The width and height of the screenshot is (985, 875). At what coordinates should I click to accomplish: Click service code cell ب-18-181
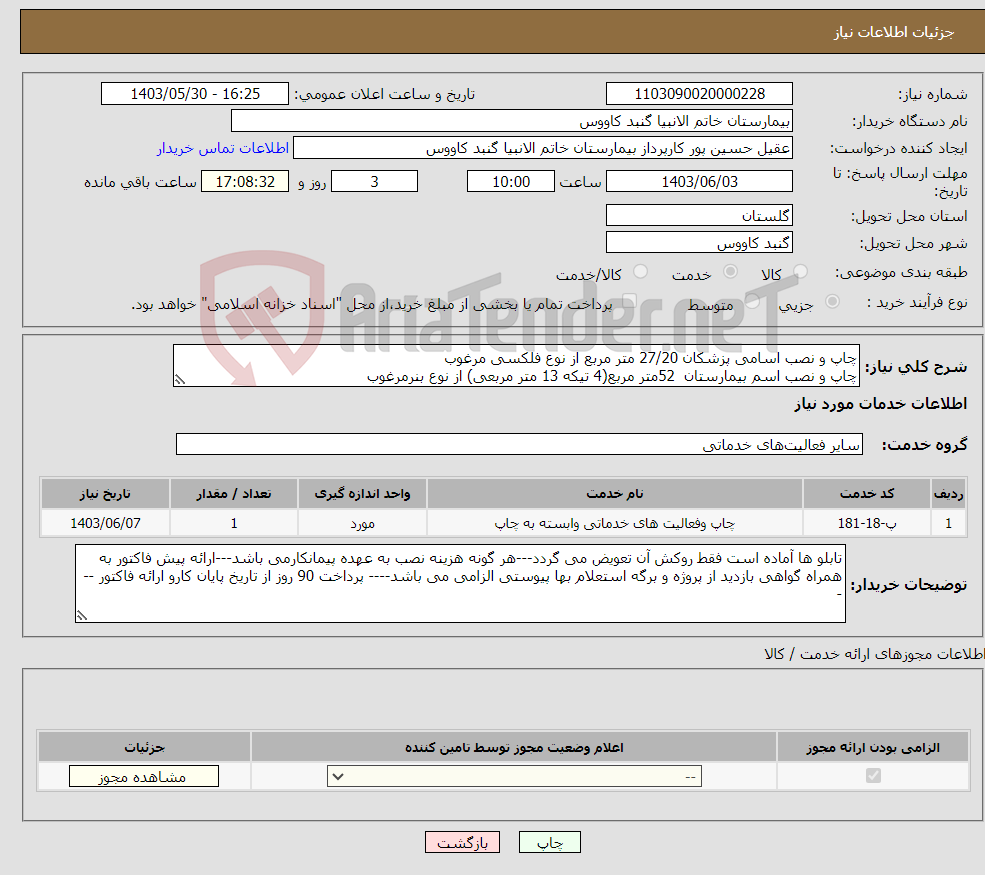[x=866, y=523]
